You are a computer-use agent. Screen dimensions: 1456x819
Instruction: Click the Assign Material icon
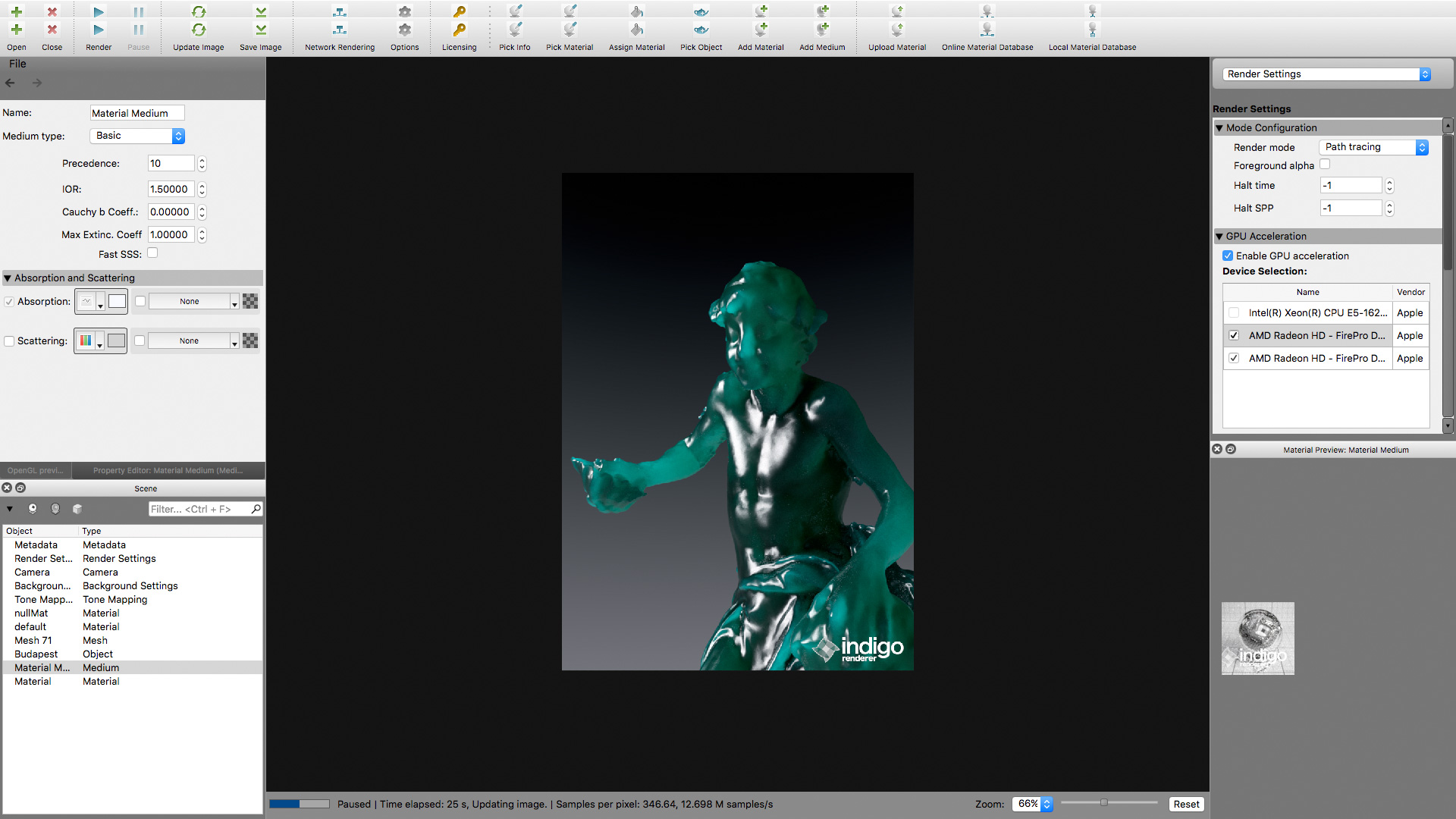click(636, 30)
